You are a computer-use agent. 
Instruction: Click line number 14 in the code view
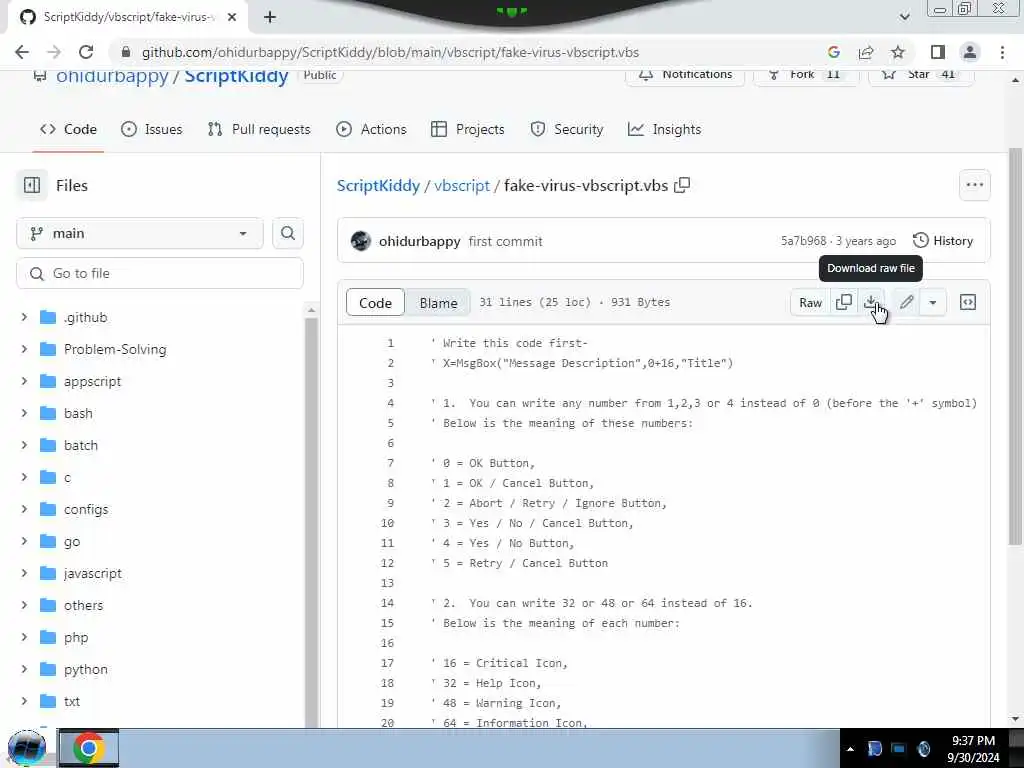tap(387, 603)
